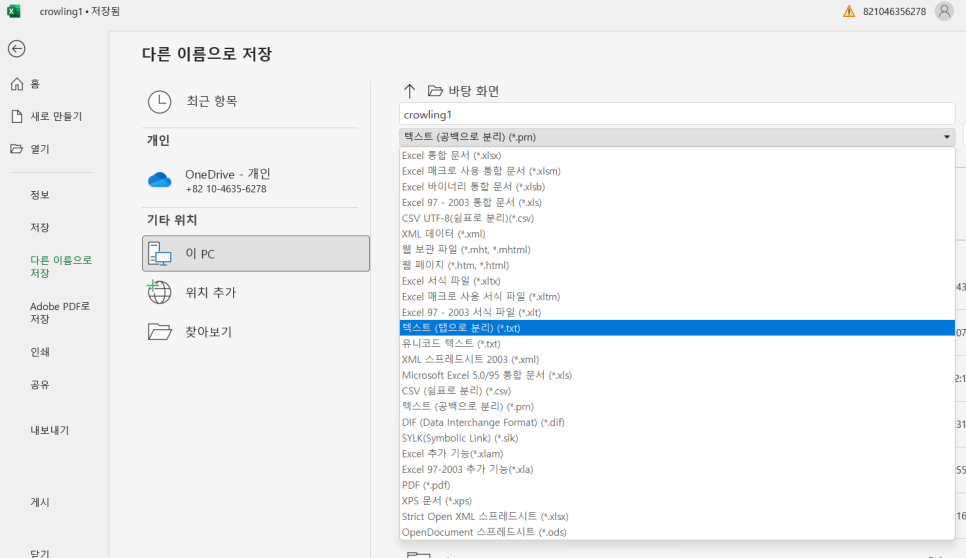Select 이 PC location

pyautogui.click(x=256, y=253)
